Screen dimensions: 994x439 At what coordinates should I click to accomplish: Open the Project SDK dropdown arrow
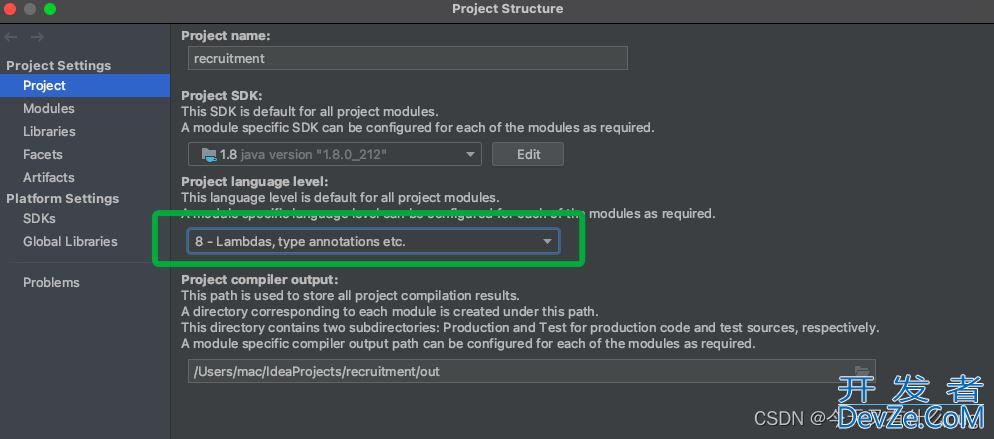tap(470, 154)
